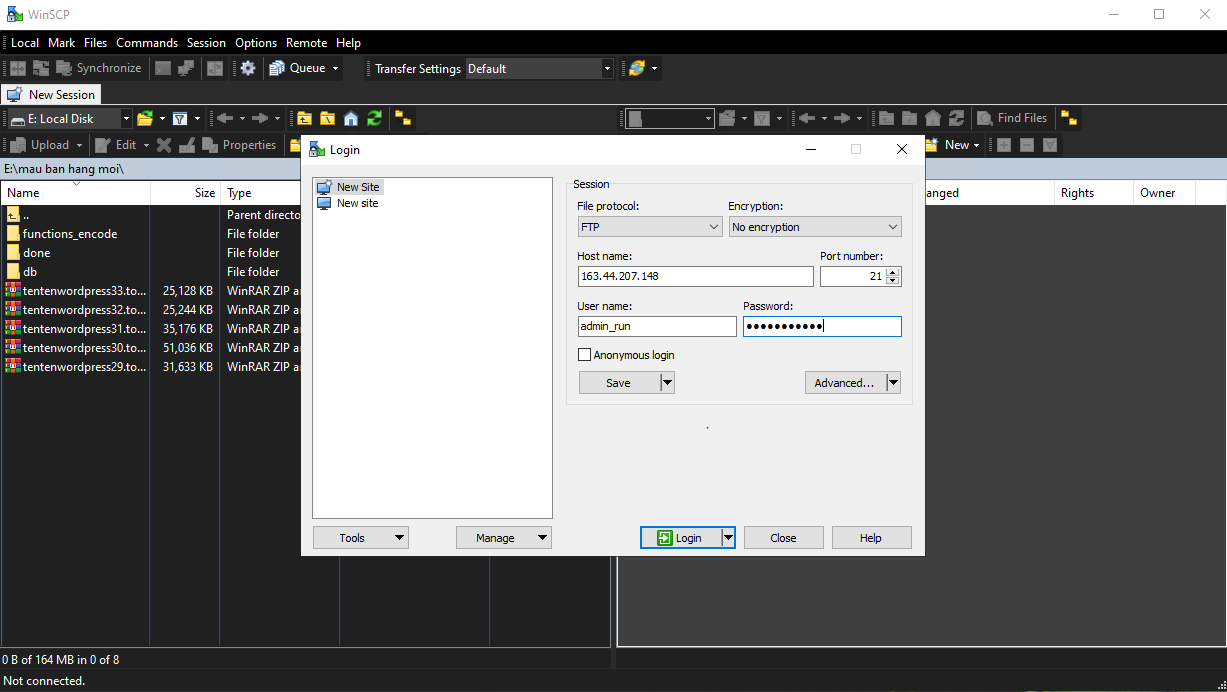Click the Help button in Login dialog
1227x692 pixels.
coord(871,538)
